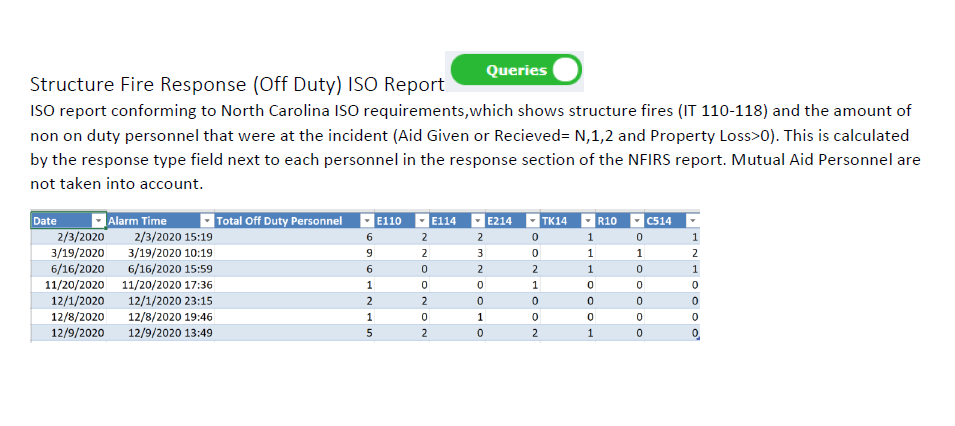Select E214 value 1 in 11/20/2020 row
This screenshot has width=955, height=426.
point(513,284)
